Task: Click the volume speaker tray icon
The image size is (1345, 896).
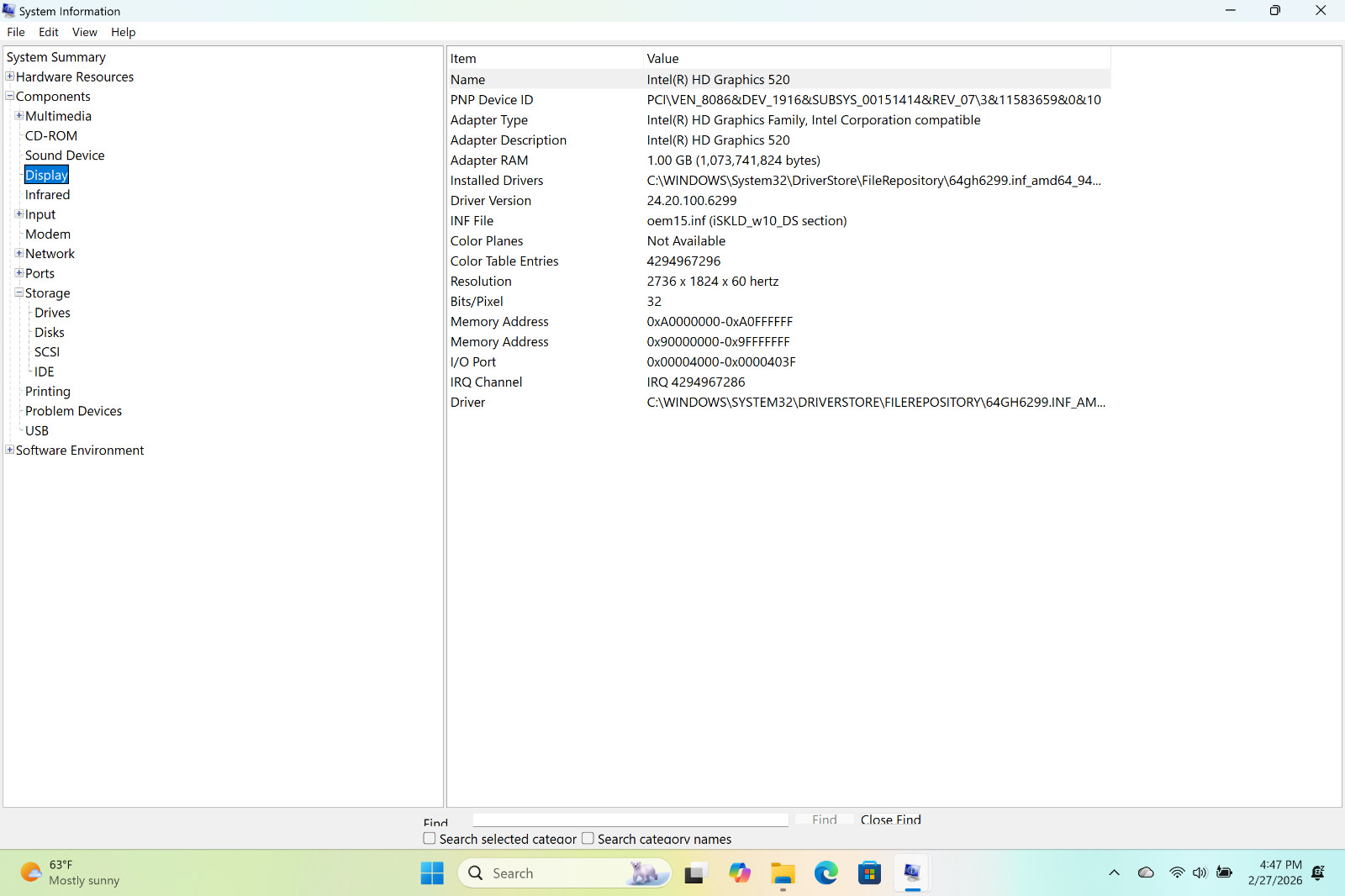Action: 1200,873
